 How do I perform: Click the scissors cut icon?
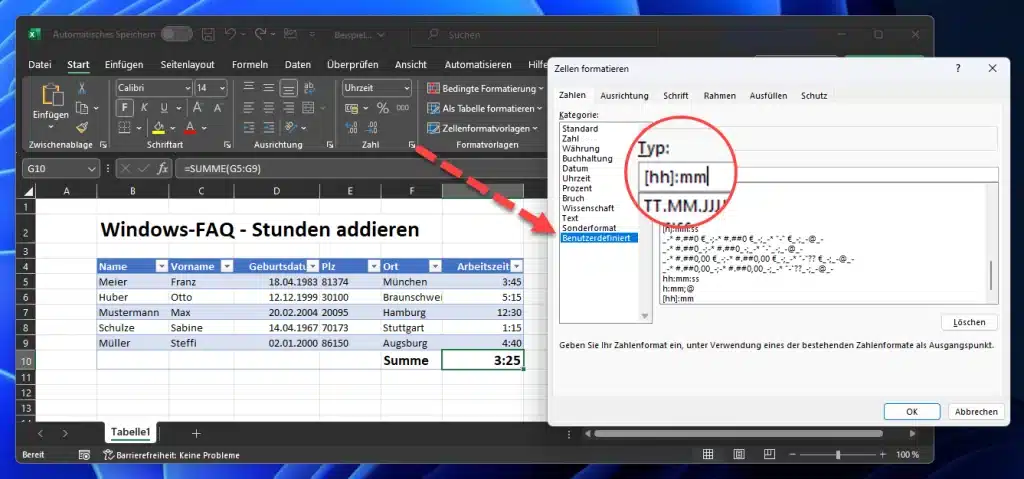[82, 88]
